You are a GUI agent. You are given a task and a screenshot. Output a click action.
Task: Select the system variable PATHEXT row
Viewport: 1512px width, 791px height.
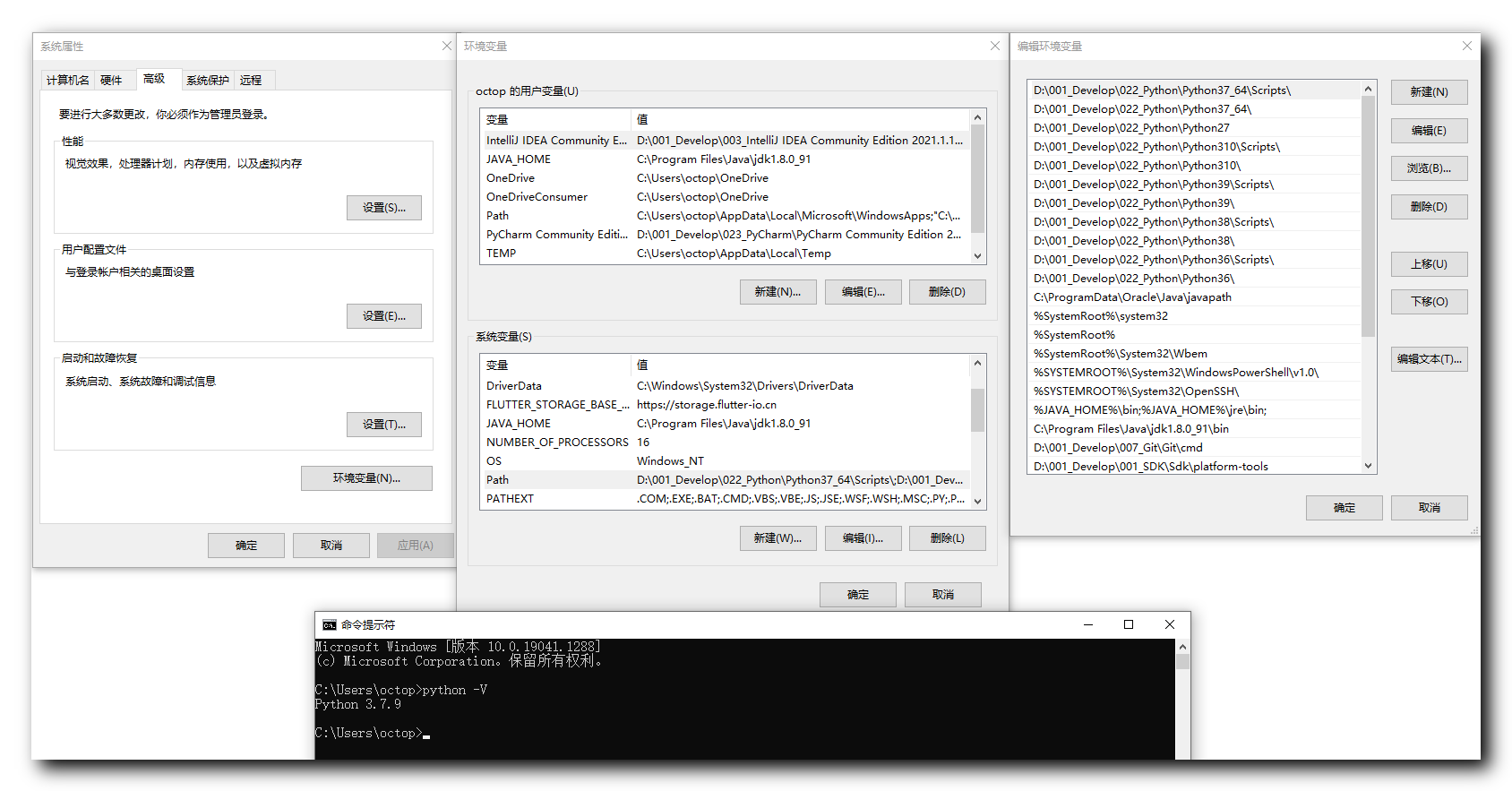[725, 499]
